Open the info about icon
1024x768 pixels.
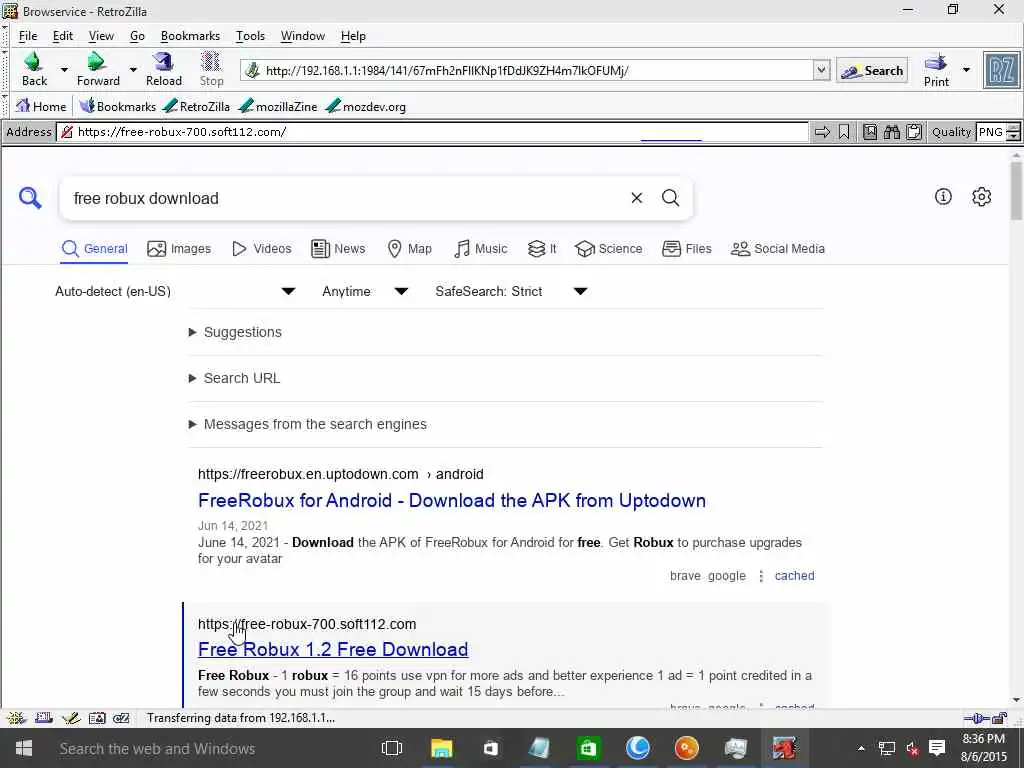click(943, 197)
